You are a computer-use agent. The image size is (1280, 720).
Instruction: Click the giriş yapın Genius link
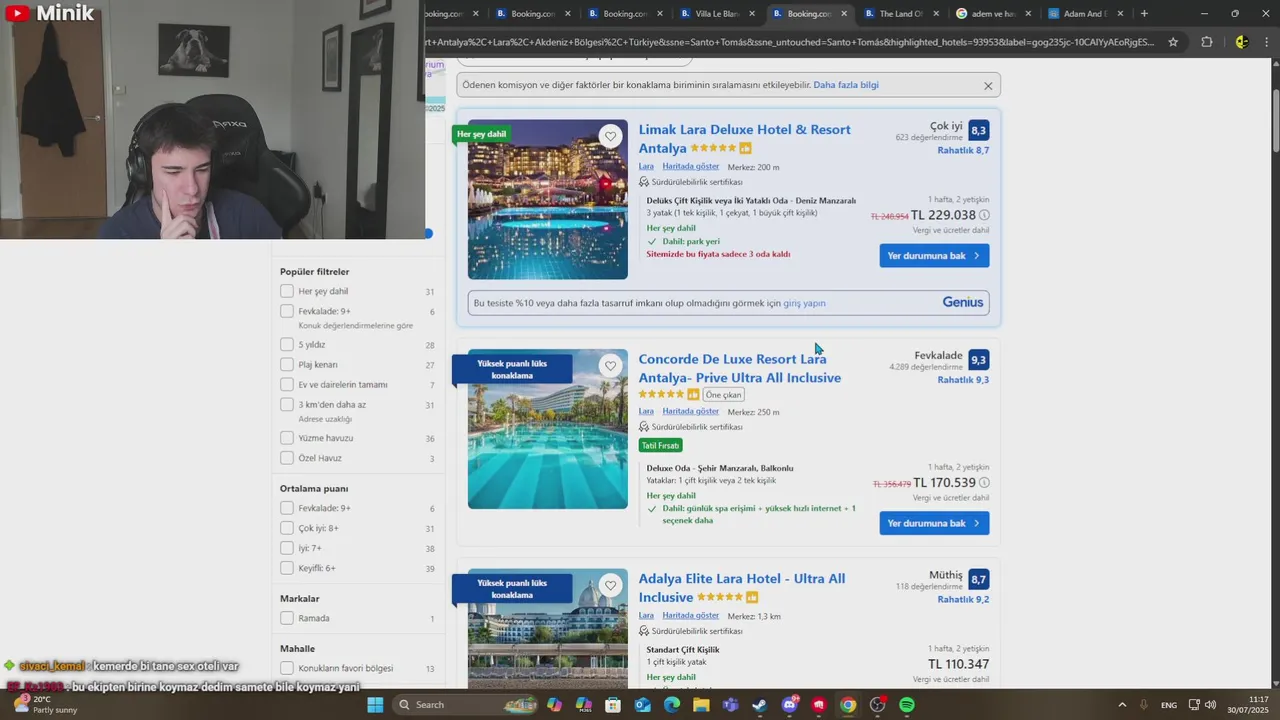pos(804,303)
